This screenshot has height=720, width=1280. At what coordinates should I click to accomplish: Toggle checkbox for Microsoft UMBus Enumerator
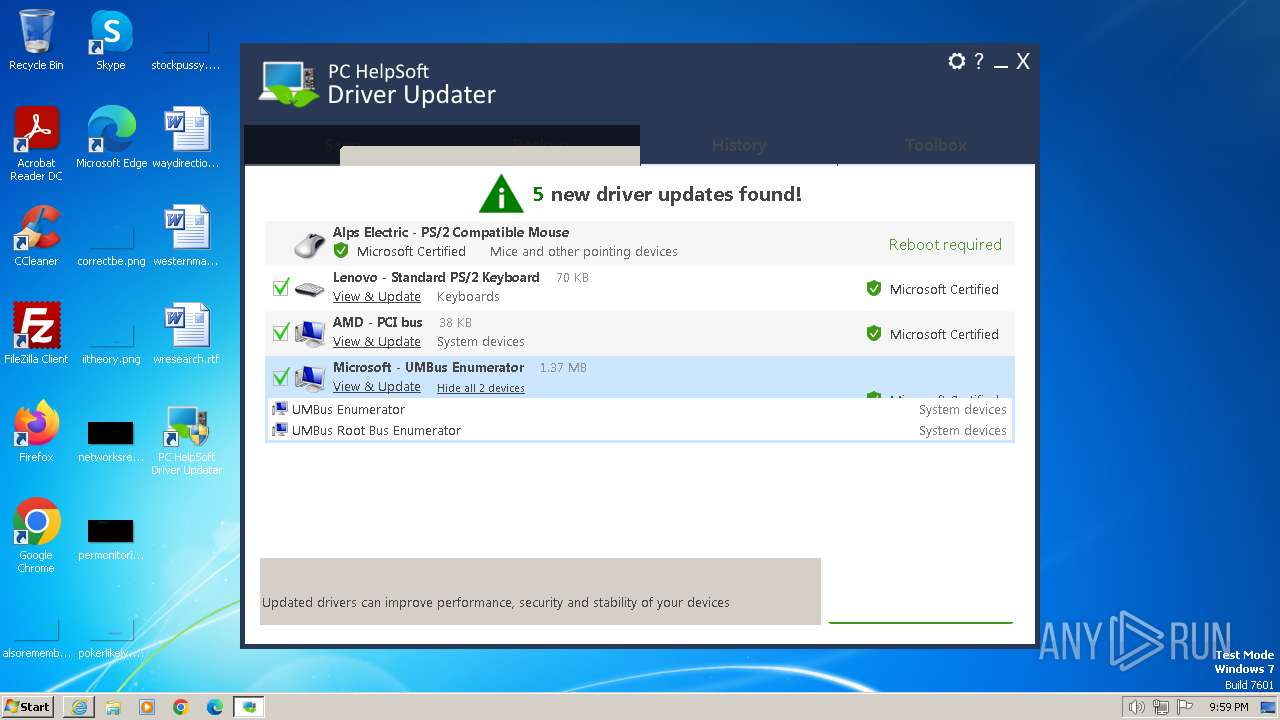pyautogui.click(x=281, y=377)
